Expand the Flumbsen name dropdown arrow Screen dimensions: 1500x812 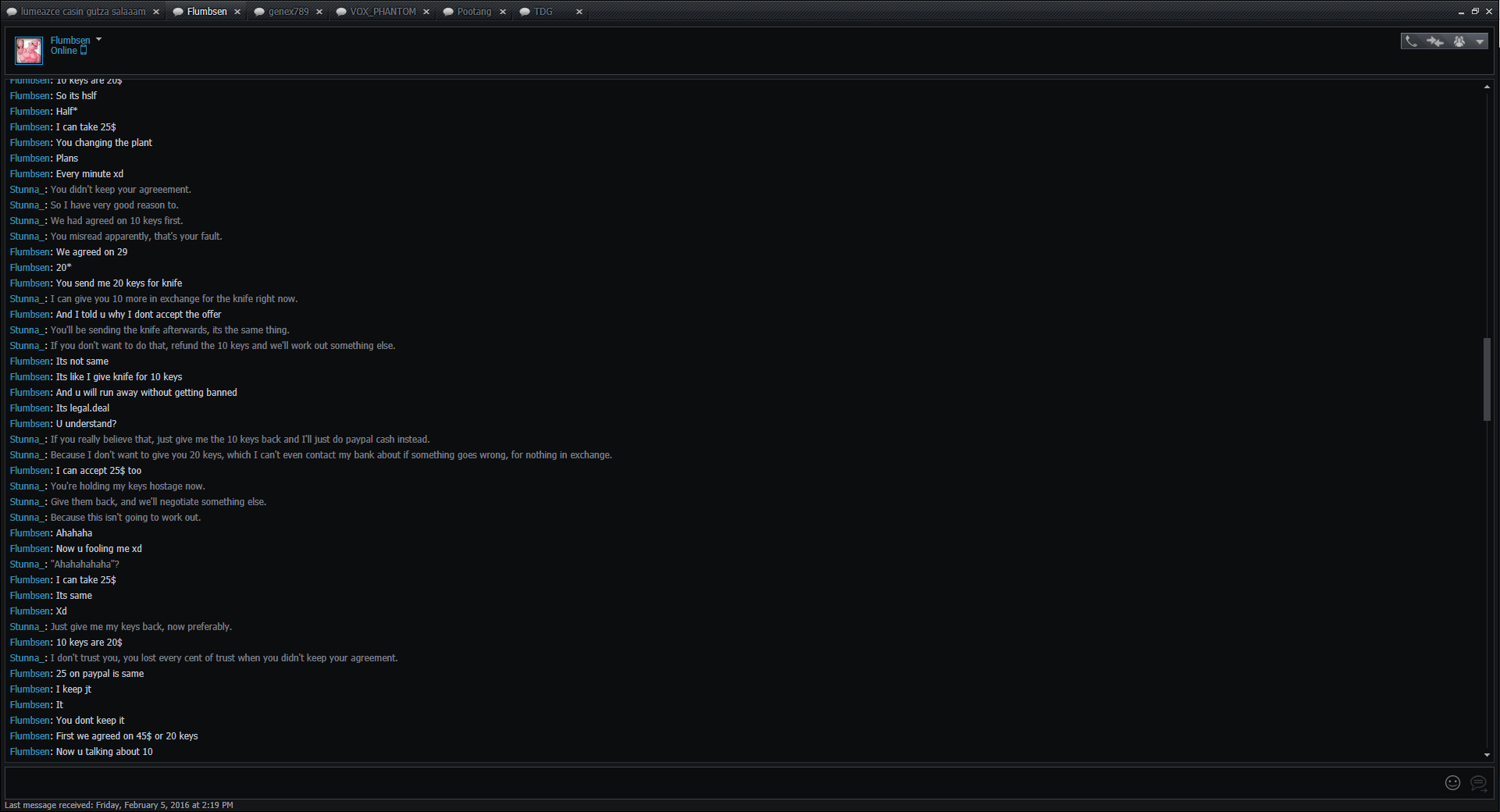tap(98, 39)
